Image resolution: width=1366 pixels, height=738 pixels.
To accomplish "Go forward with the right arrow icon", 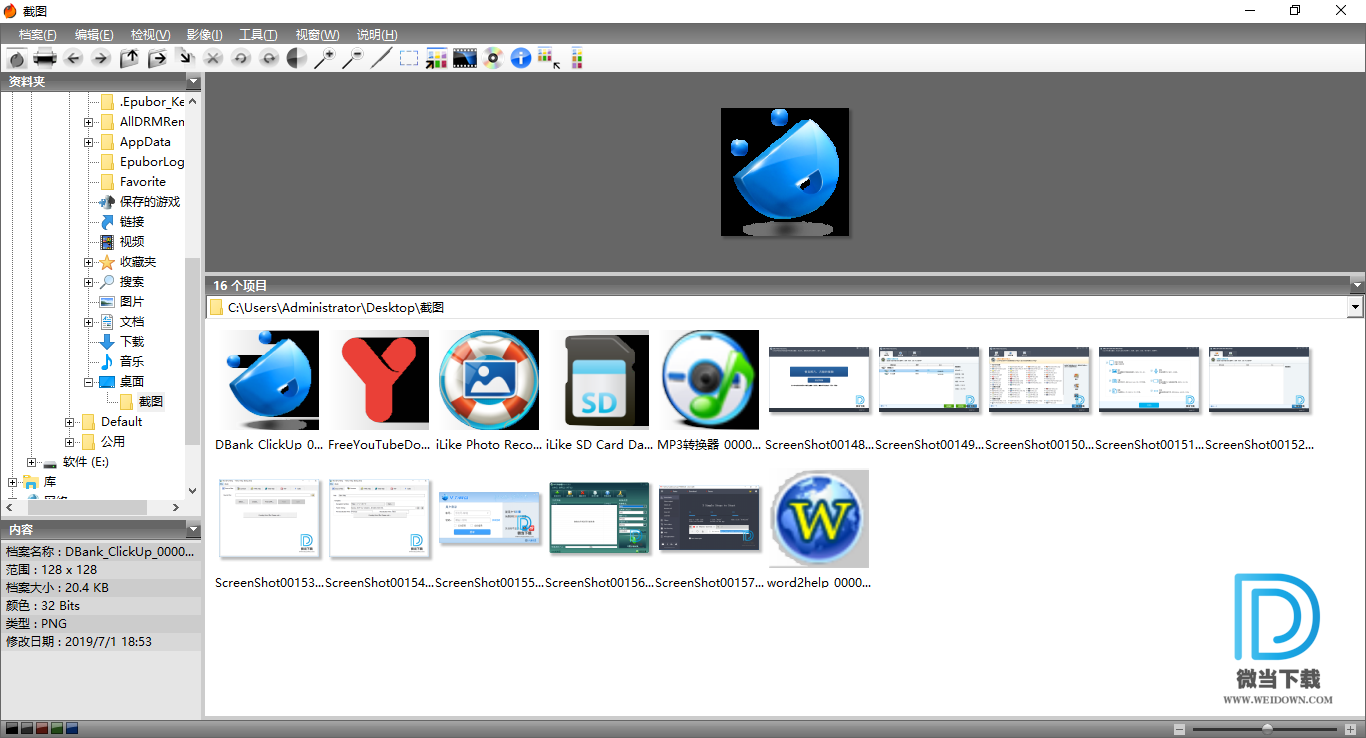I will pos(101,58).
